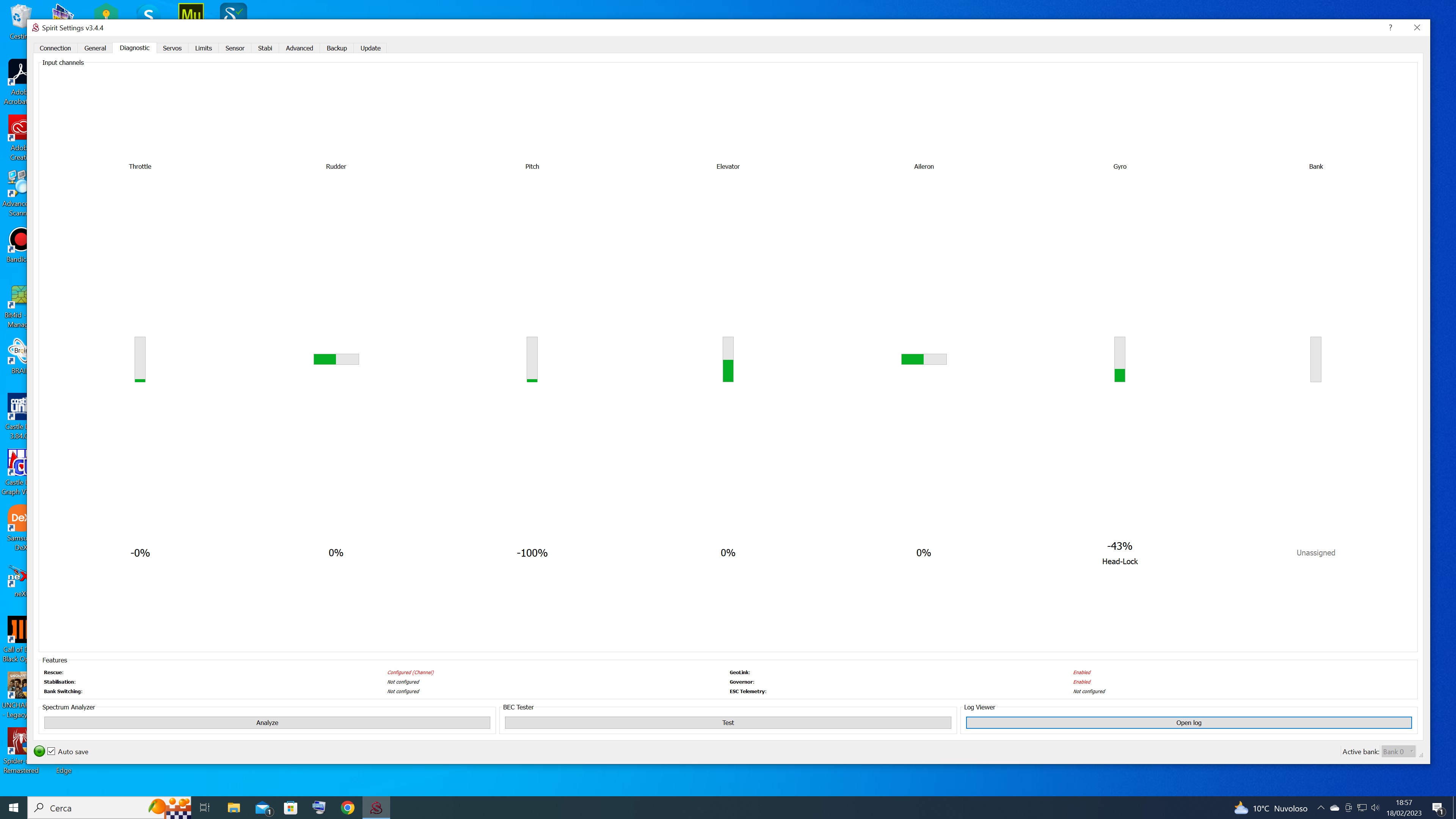Click the Gyro channel level bar
The height and width of the screenshot is (819, 1456).
1119,359
